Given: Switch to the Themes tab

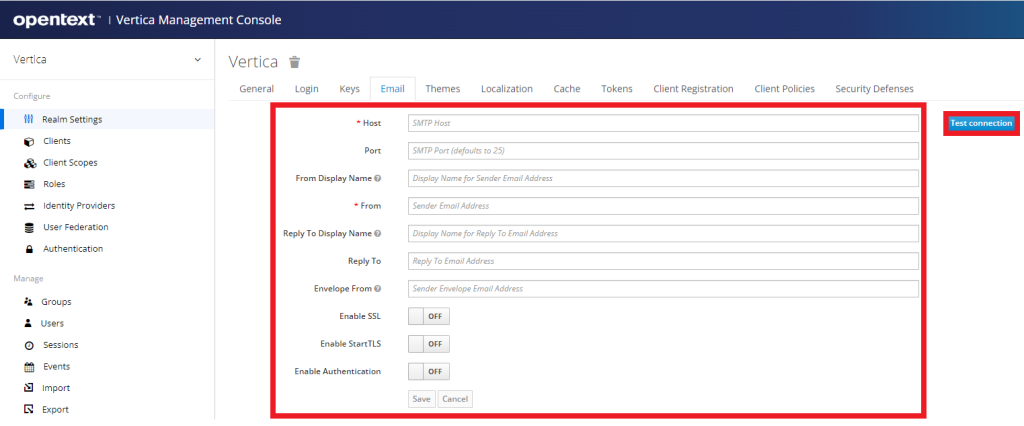Looking at the screenshot, I should click(x=442, y=89).
